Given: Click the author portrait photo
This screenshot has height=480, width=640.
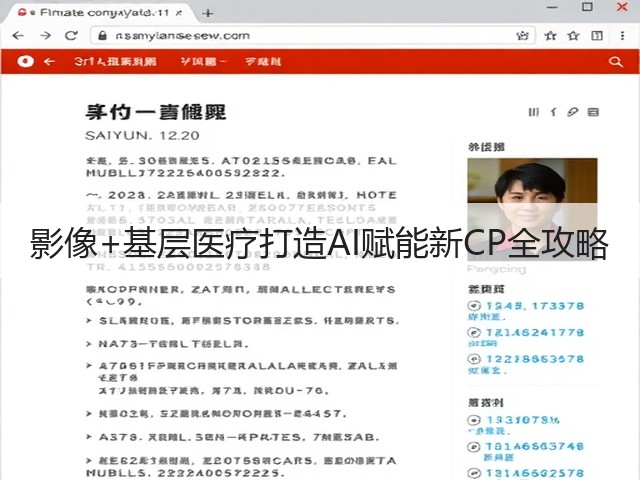Looking at the screenshot, I should 532,209.
